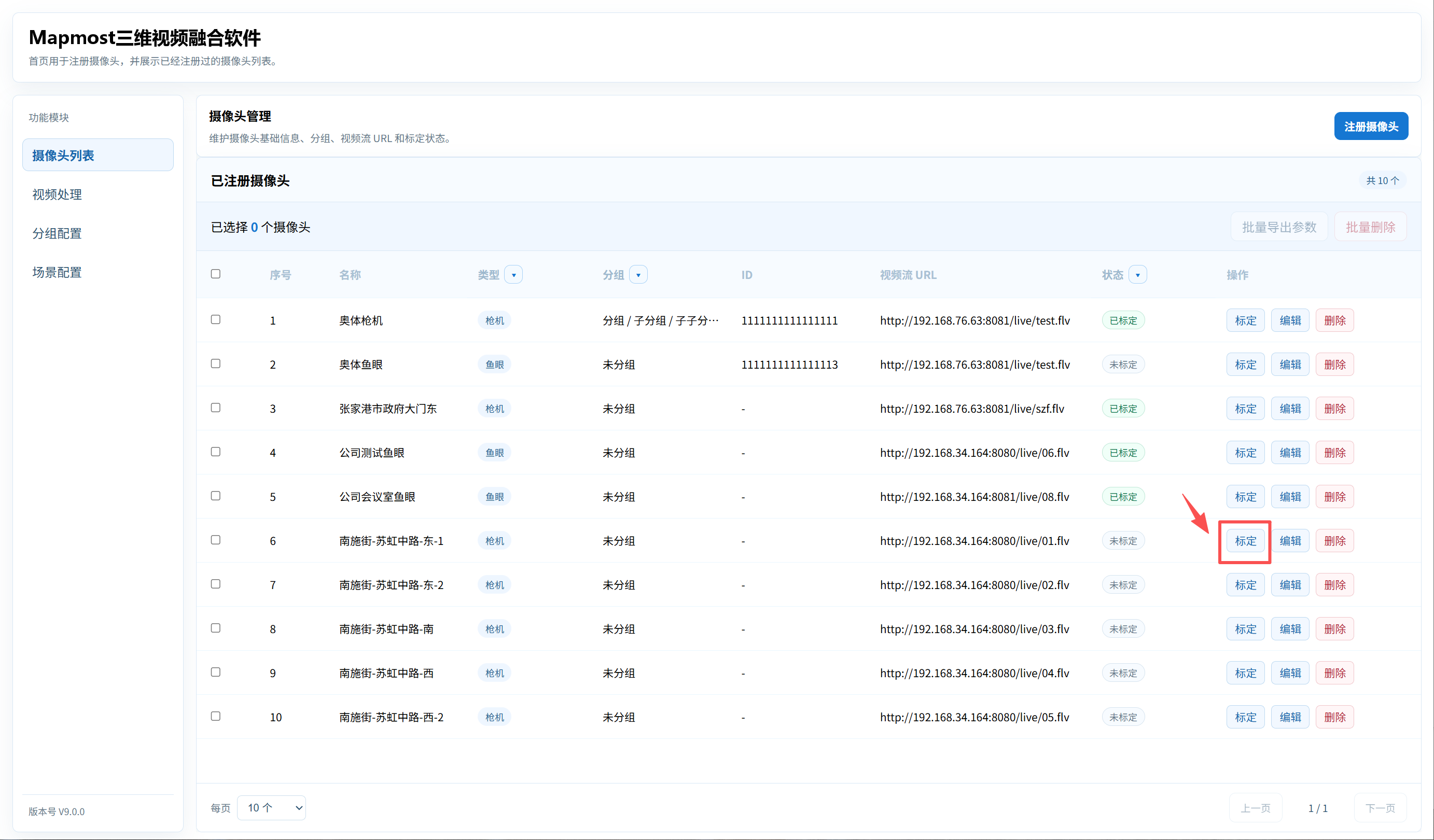The height and width of the screenshot is (840, 1434).
Task: Tick the 公司会议室鱼眼 row checkbox
Action: pyautogui.click(x=216, y=496)
